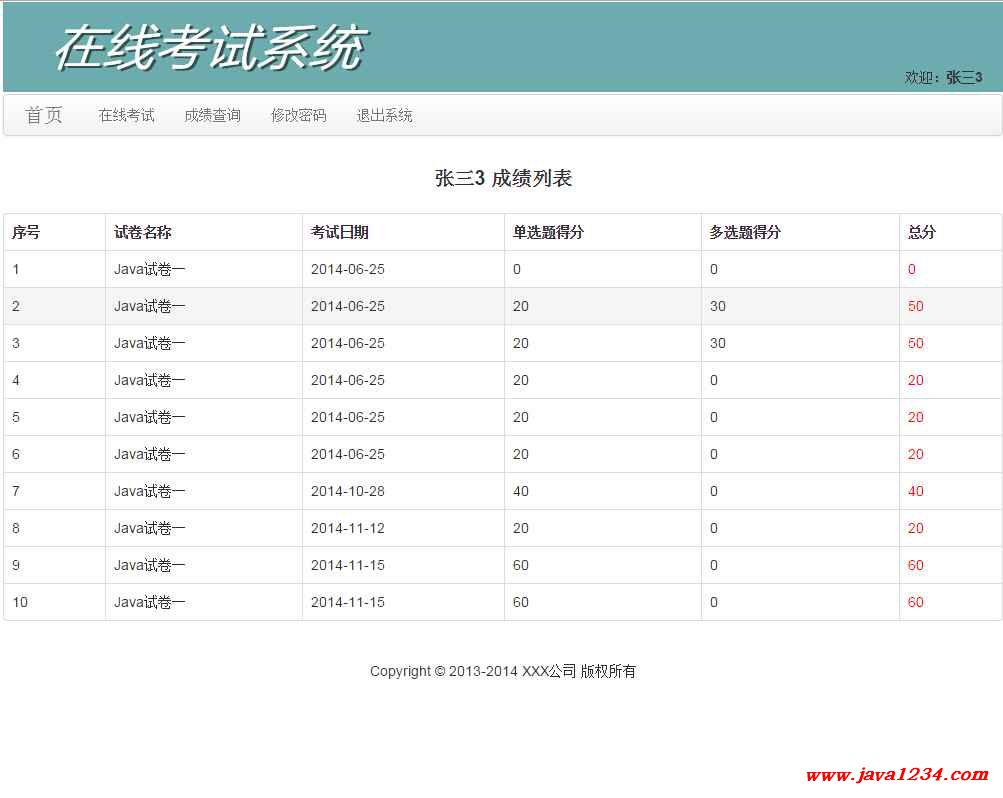
Task: Click single-choice score 20 in row 6
Action: click(x=521, y=454)
